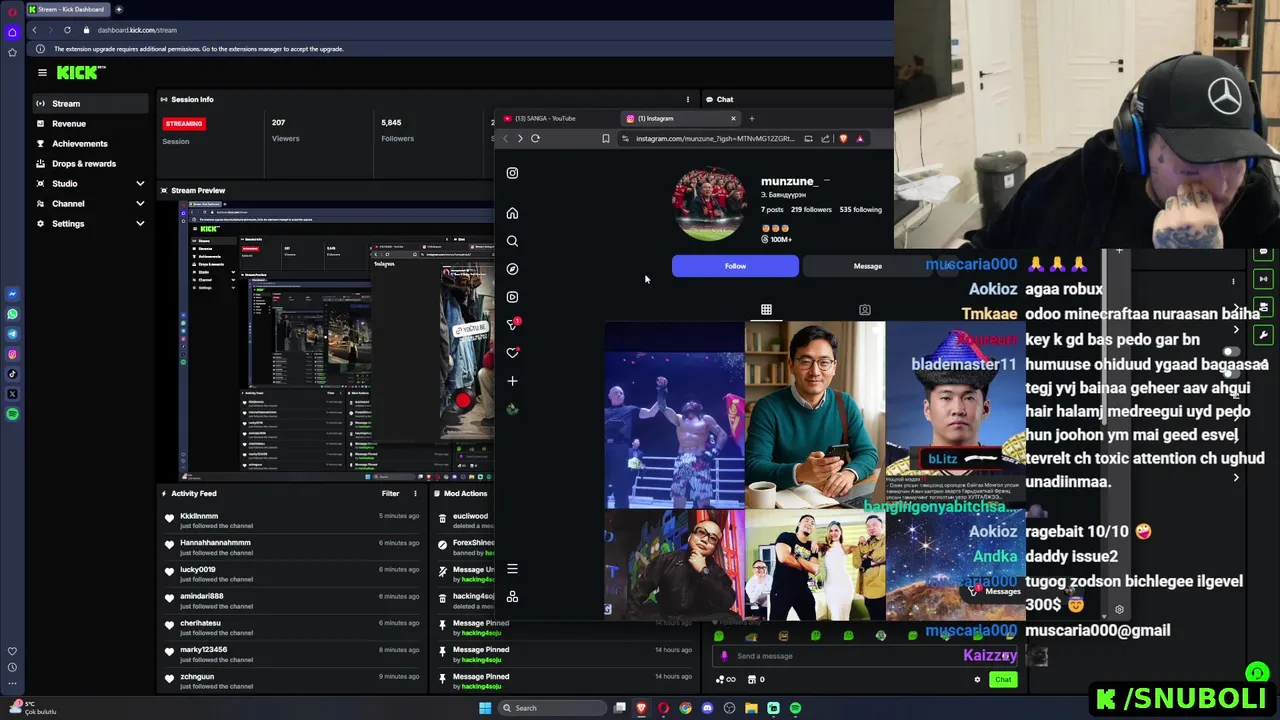The height and width of the screenshot is (720, 1280).
Task: Open Discord from Windows taskbar
Action: pyautogui.click(x=707, y=708)
